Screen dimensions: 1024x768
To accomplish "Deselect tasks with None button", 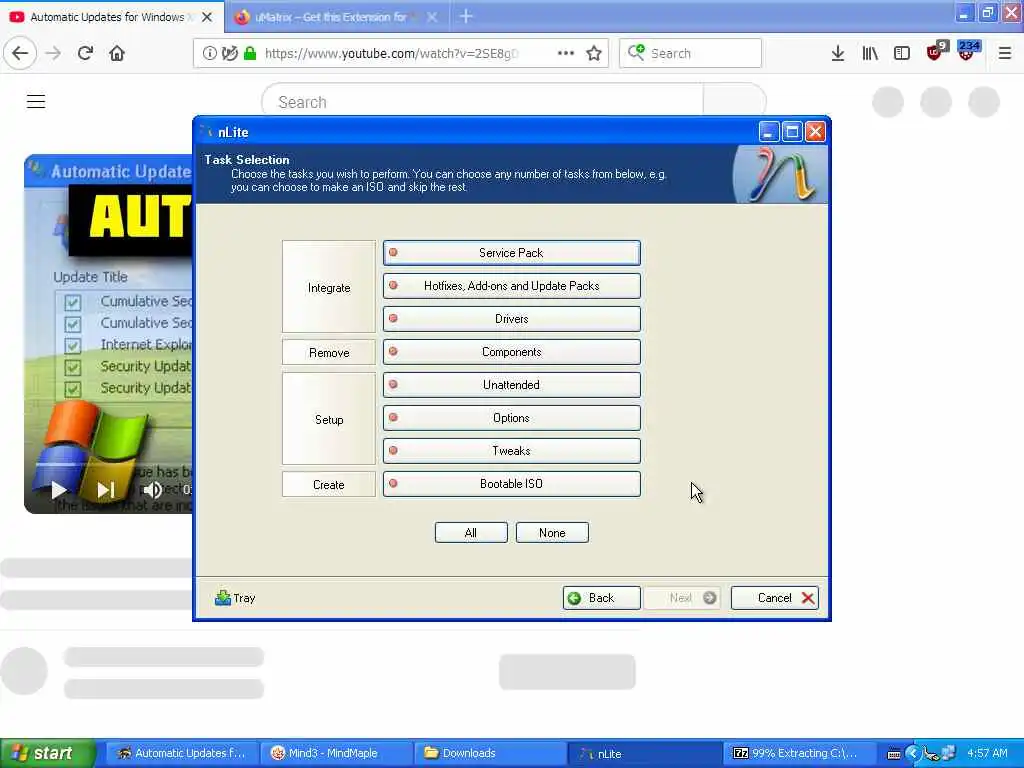I will click(x=552, y=532).
